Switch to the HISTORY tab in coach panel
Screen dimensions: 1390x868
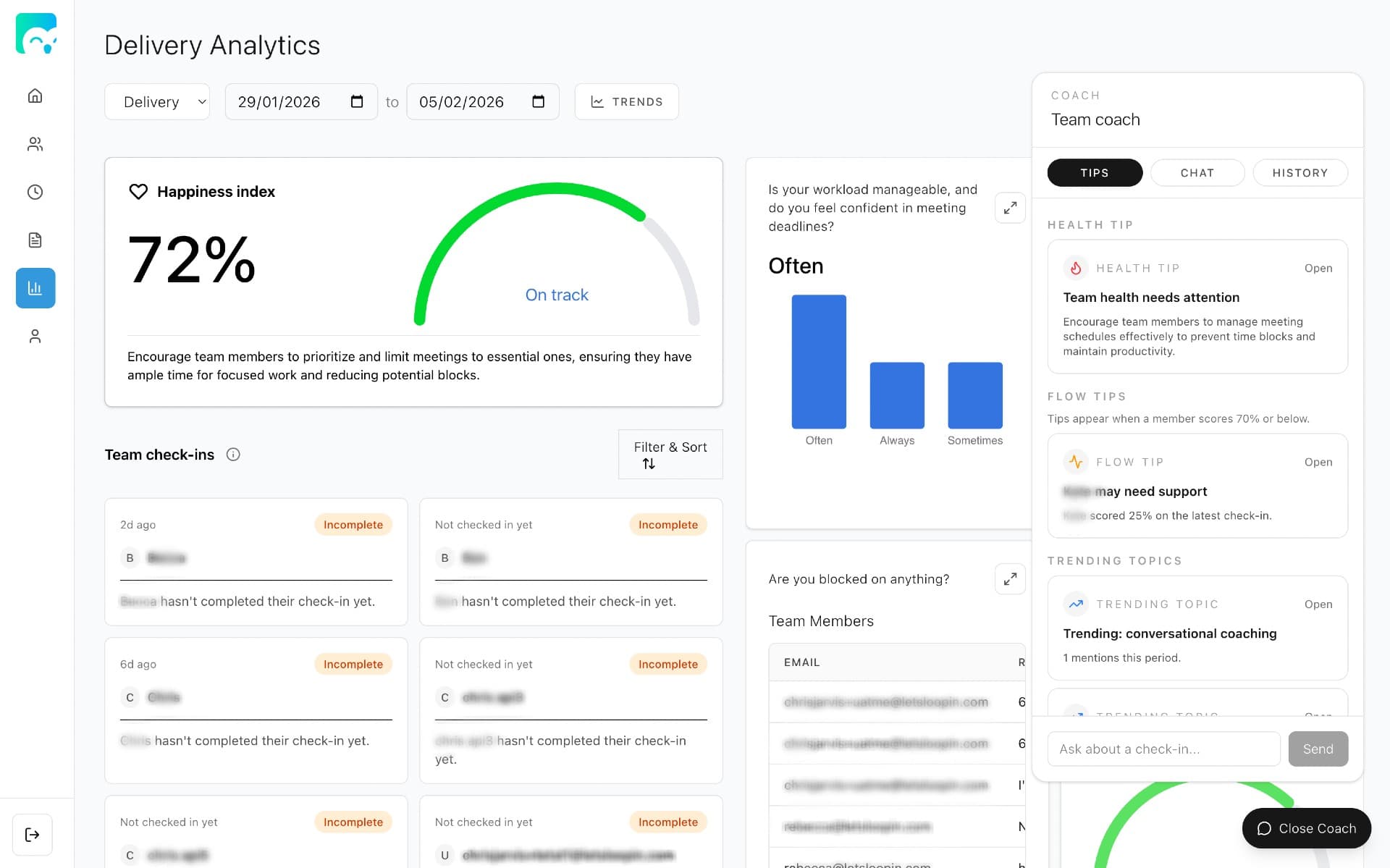pyautogui.click(x=1300, y=172)
